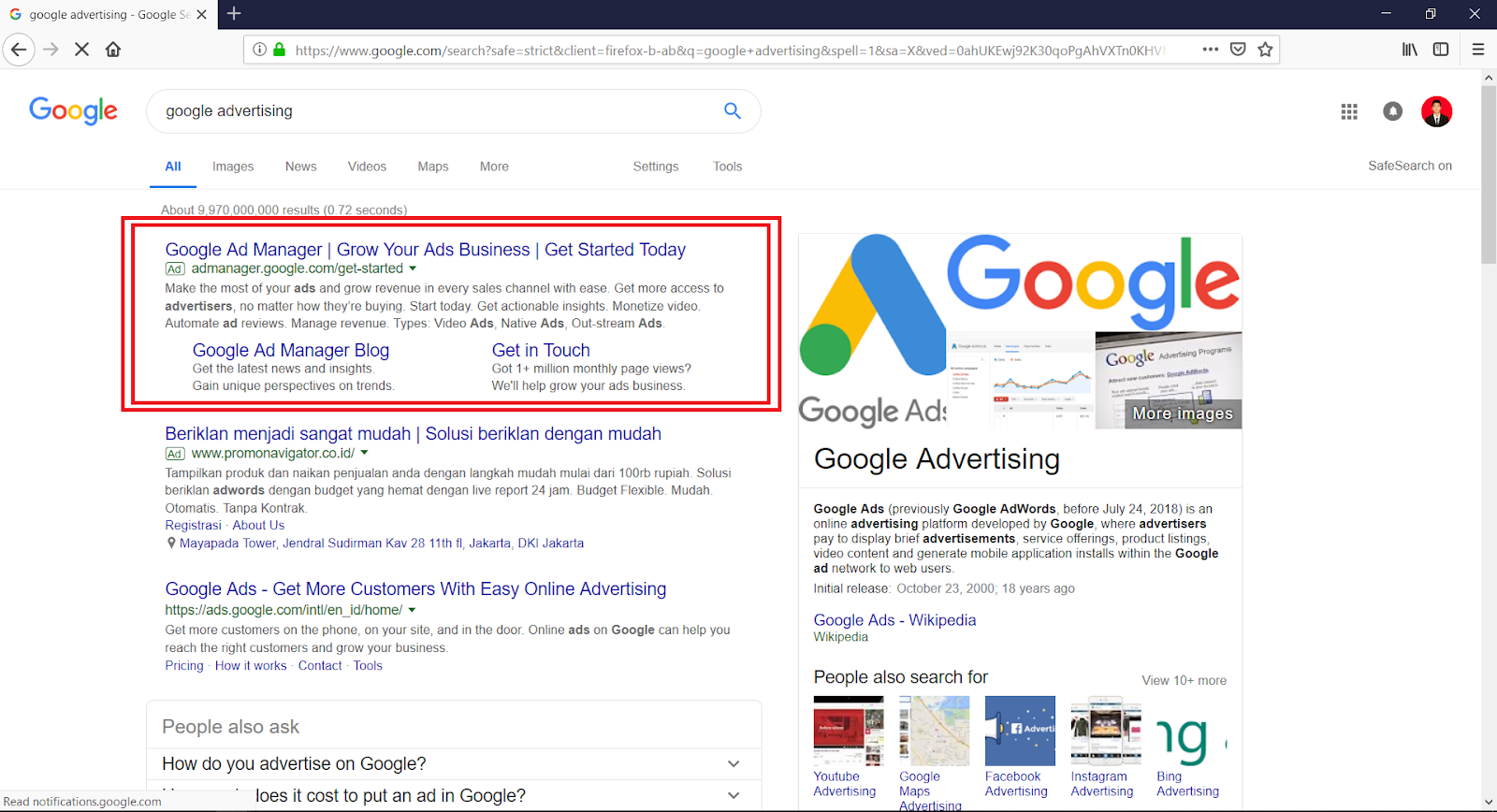Click the blue search magnifier button
1497x812 pixels.
tap(733, 110)
